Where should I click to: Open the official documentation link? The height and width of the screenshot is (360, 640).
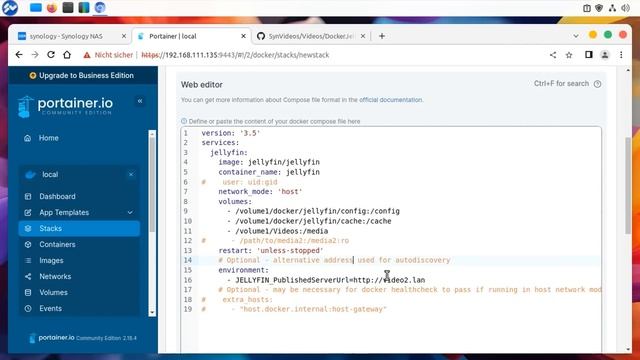[x=391, y=100]
